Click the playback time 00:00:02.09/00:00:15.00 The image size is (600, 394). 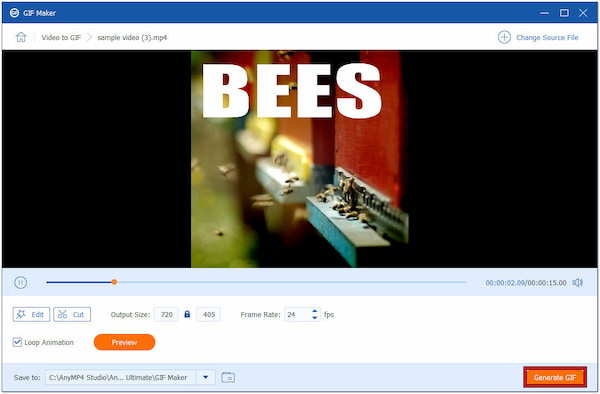(x=526, y=283)
